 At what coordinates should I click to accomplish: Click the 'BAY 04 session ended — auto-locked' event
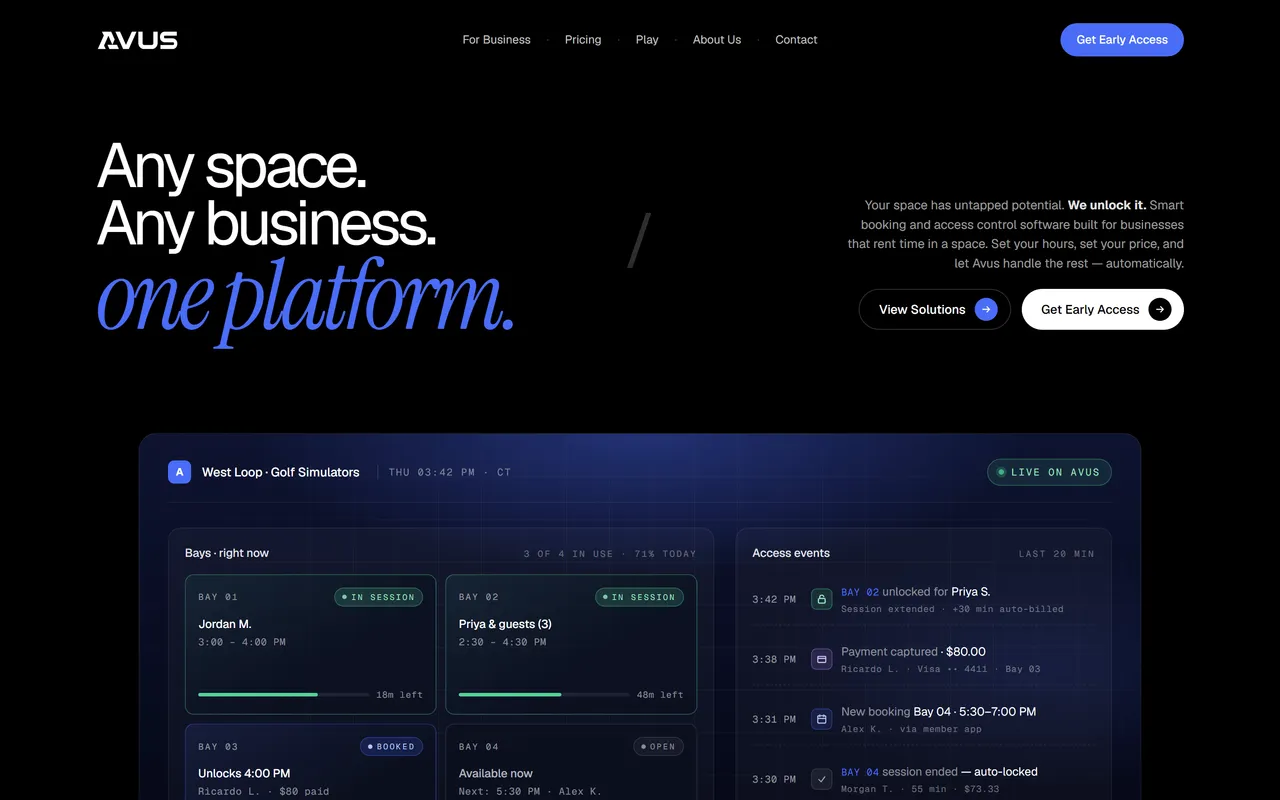tap(940, 772)
